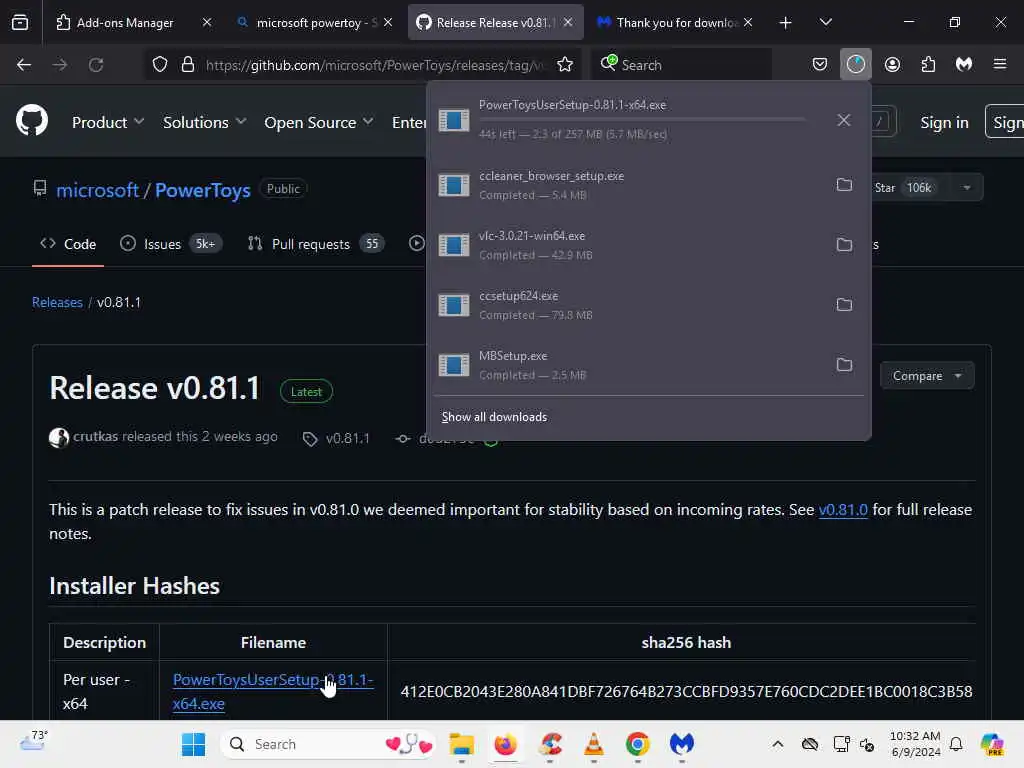
Task: Open File Explorer from taskbar
Action: (x=462, y=744)
